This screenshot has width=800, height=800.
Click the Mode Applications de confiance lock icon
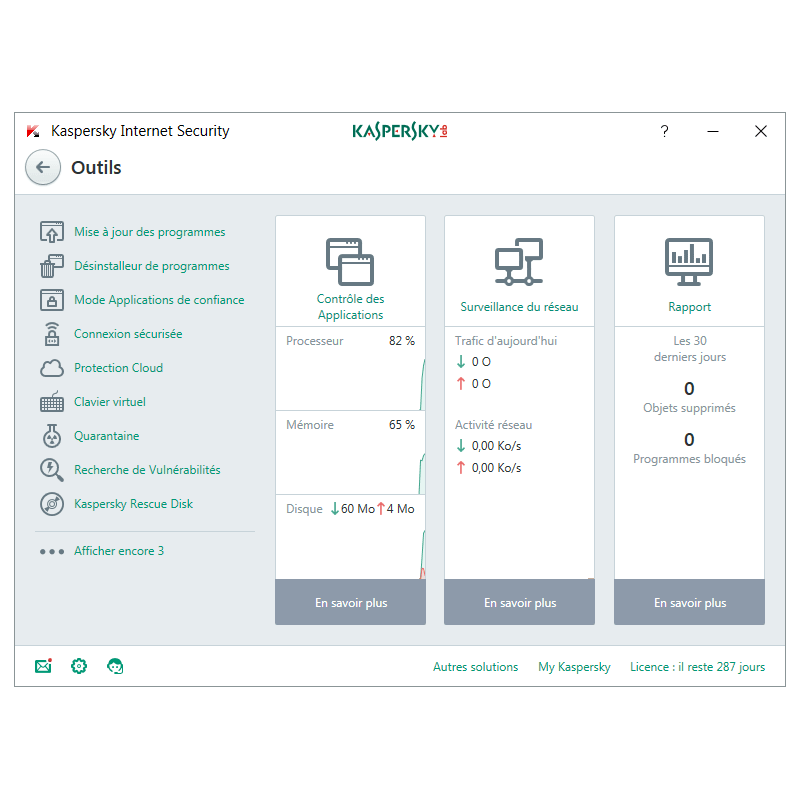click(52, 300)
